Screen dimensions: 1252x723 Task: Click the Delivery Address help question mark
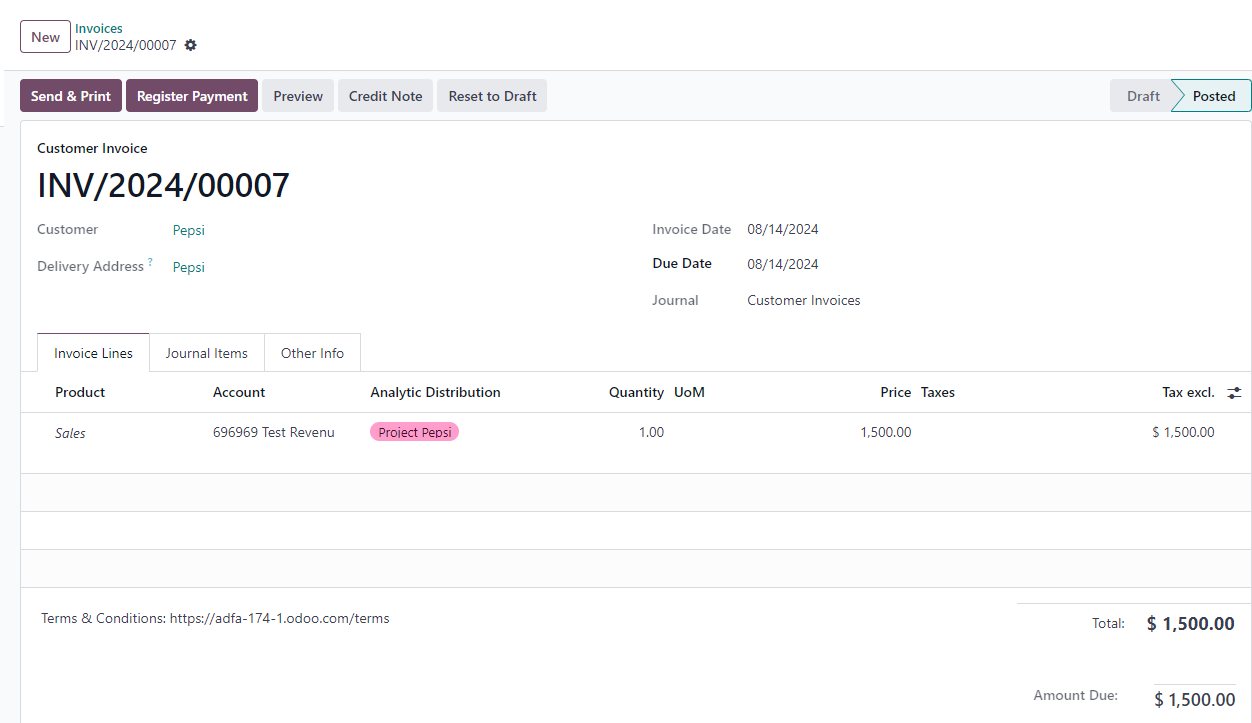[150, 262]
